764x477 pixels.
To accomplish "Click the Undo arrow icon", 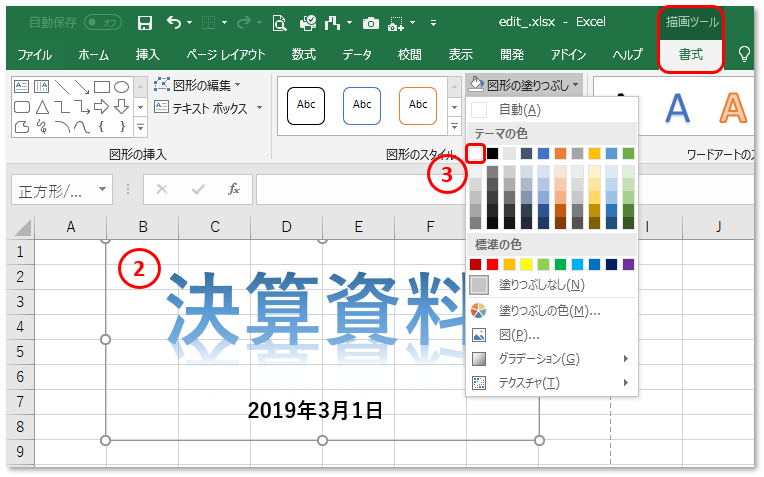I will (x=174, y=22).
